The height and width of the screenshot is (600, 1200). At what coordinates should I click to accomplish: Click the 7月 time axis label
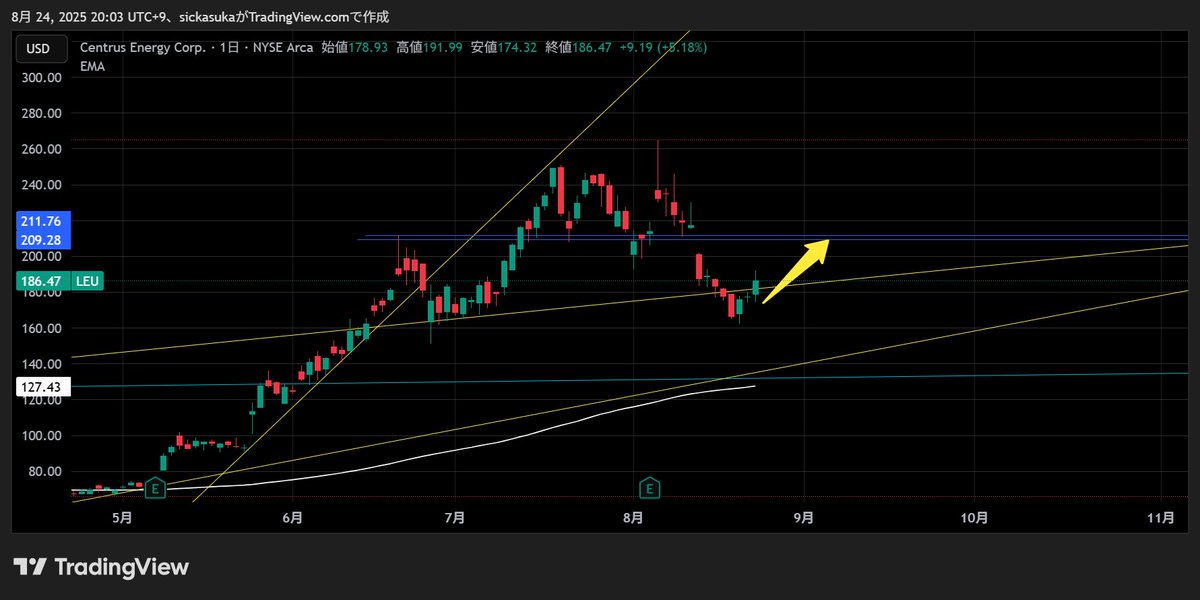pyautogui.click(x=455, y=518)
